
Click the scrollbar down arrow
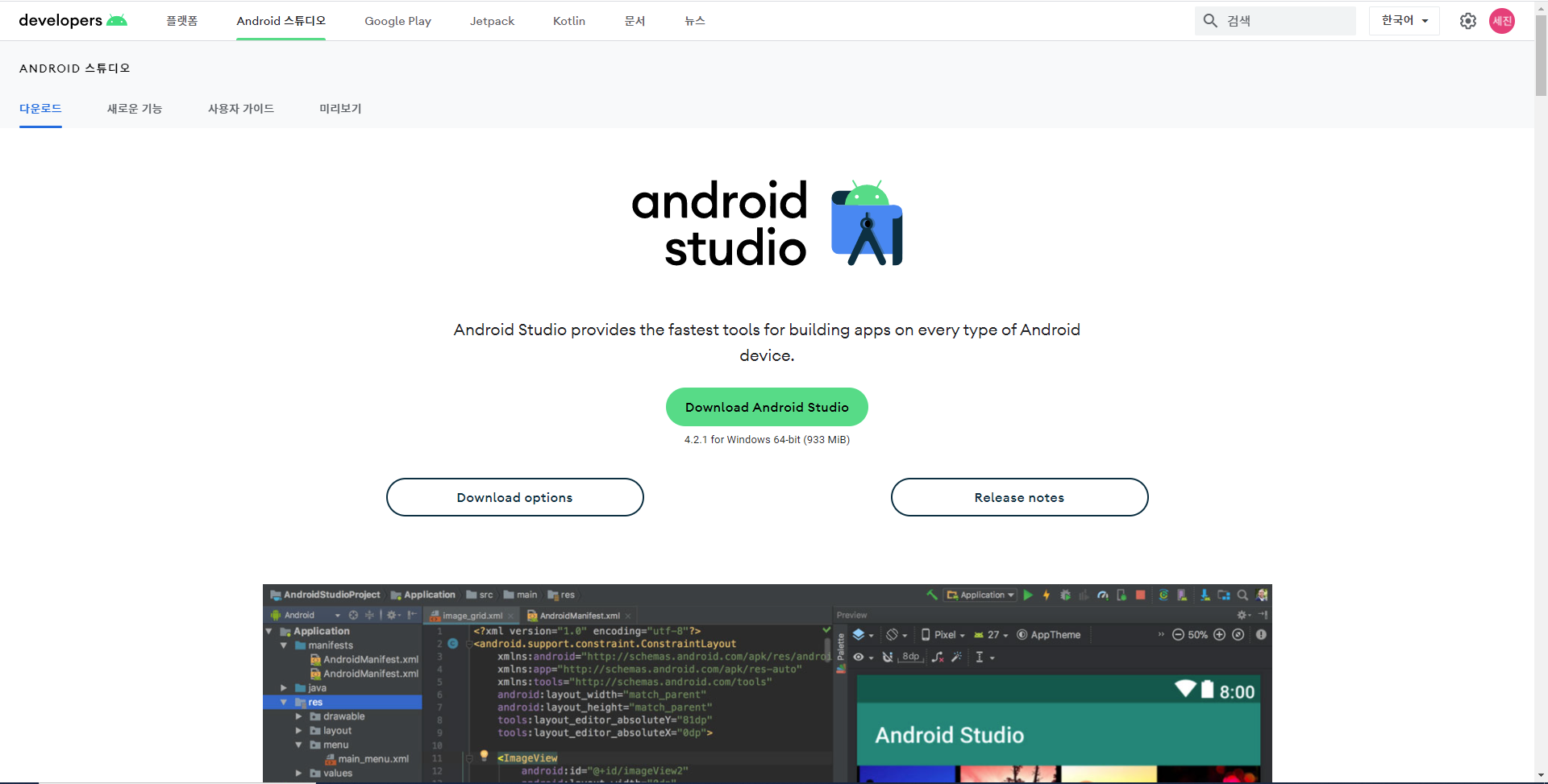pos(1541,777)
